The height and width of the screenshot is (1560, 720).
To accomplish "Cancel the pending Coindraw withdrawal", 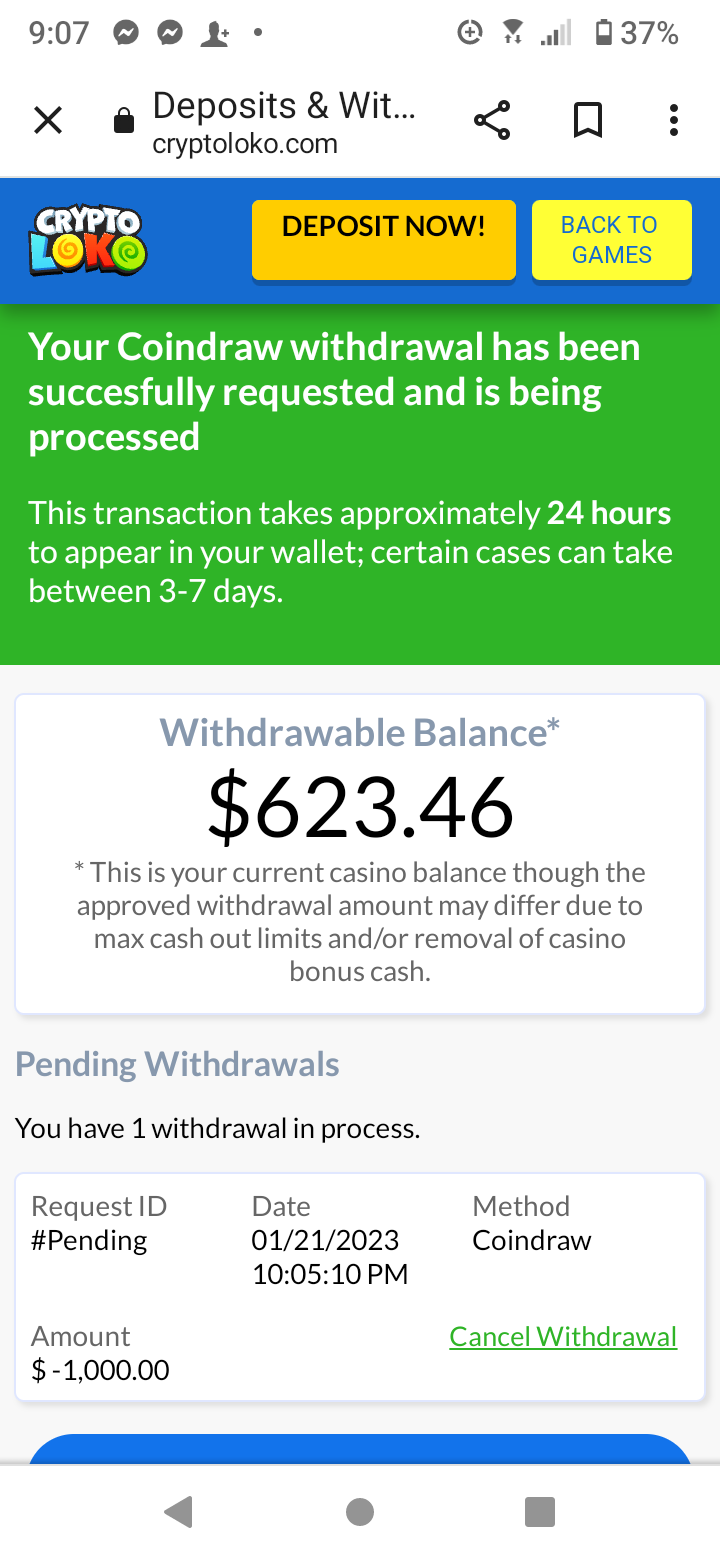I will tap(563, 1337).
